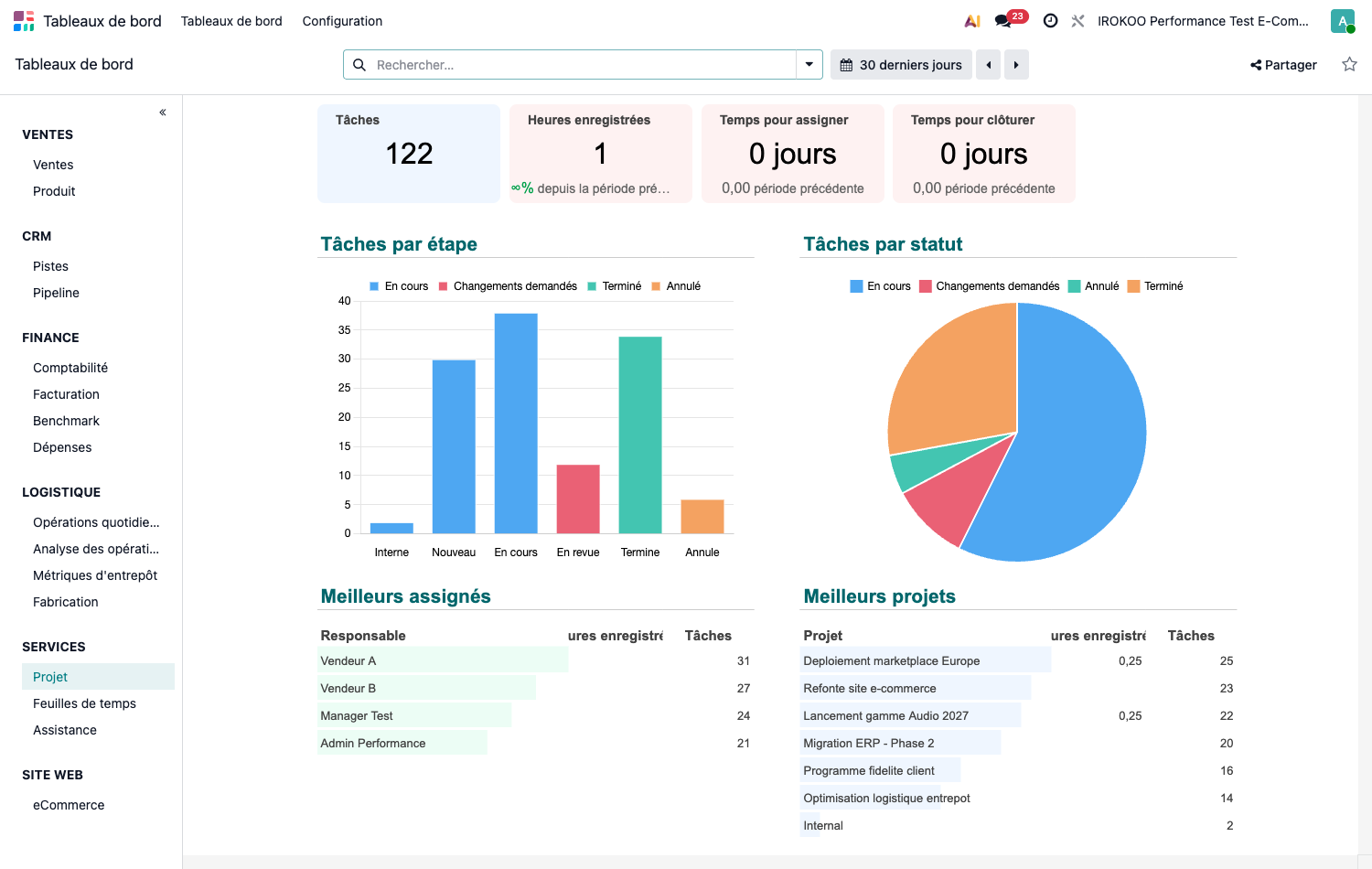
Task: Click the Termine green bar
Action: point(640,435)
